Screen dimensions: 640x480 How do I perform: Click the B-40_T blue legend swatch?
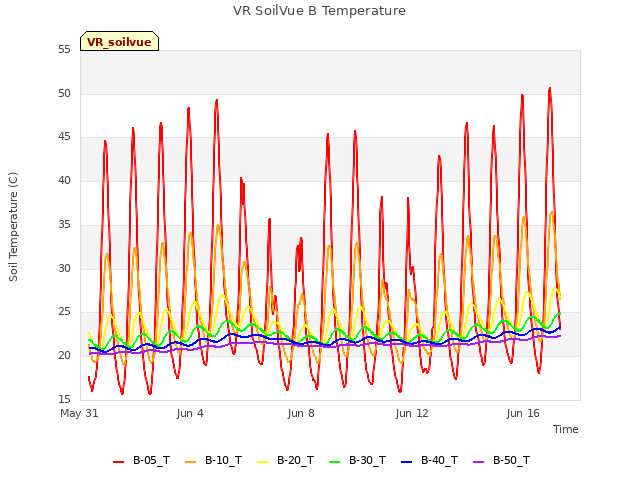point(407,462)
